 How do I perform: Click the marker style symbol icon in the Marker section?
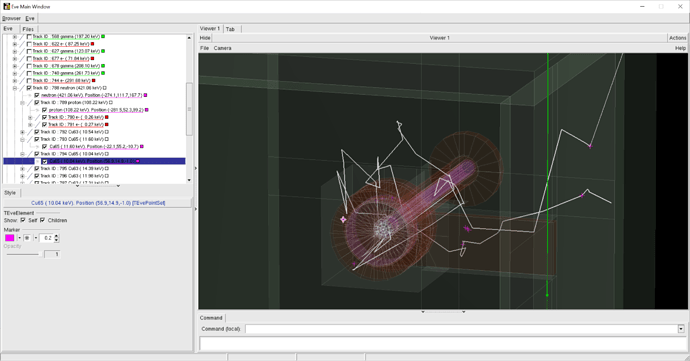point(27,238)
